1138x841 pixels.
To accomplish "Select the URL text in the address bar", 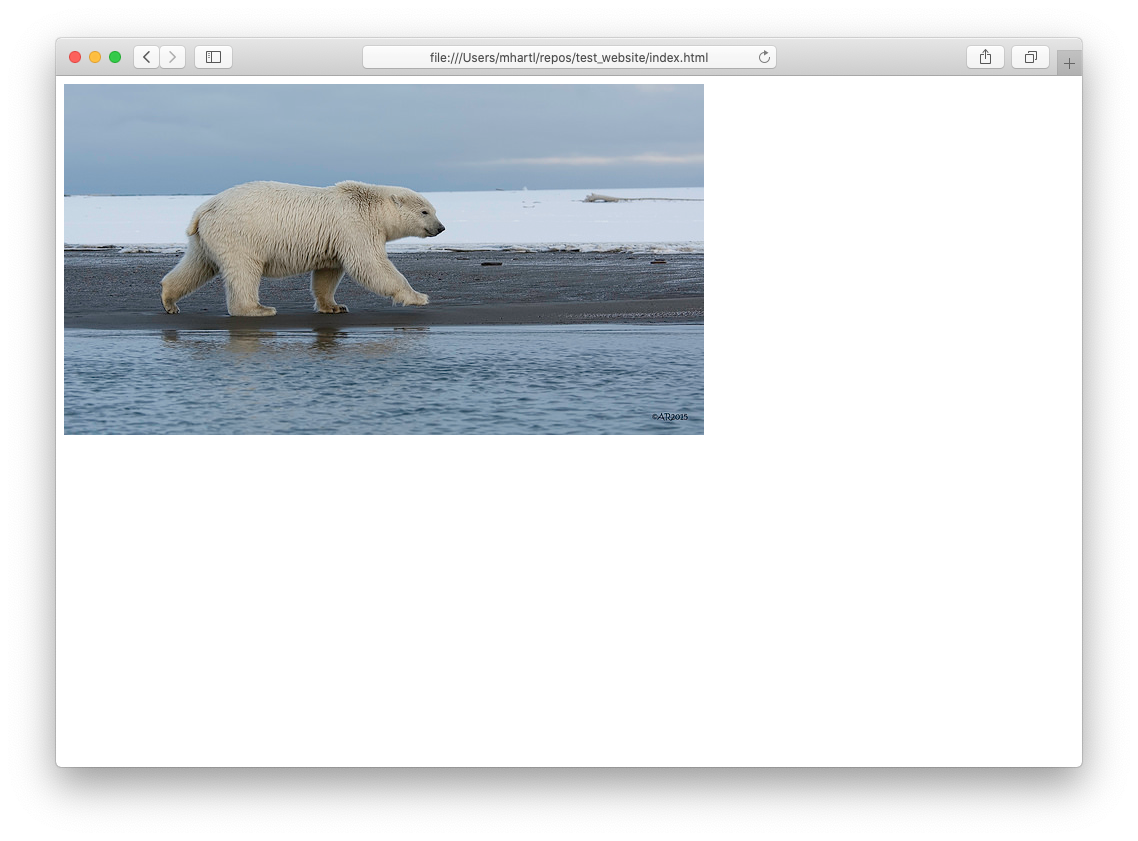I will [x=570, y=57].
